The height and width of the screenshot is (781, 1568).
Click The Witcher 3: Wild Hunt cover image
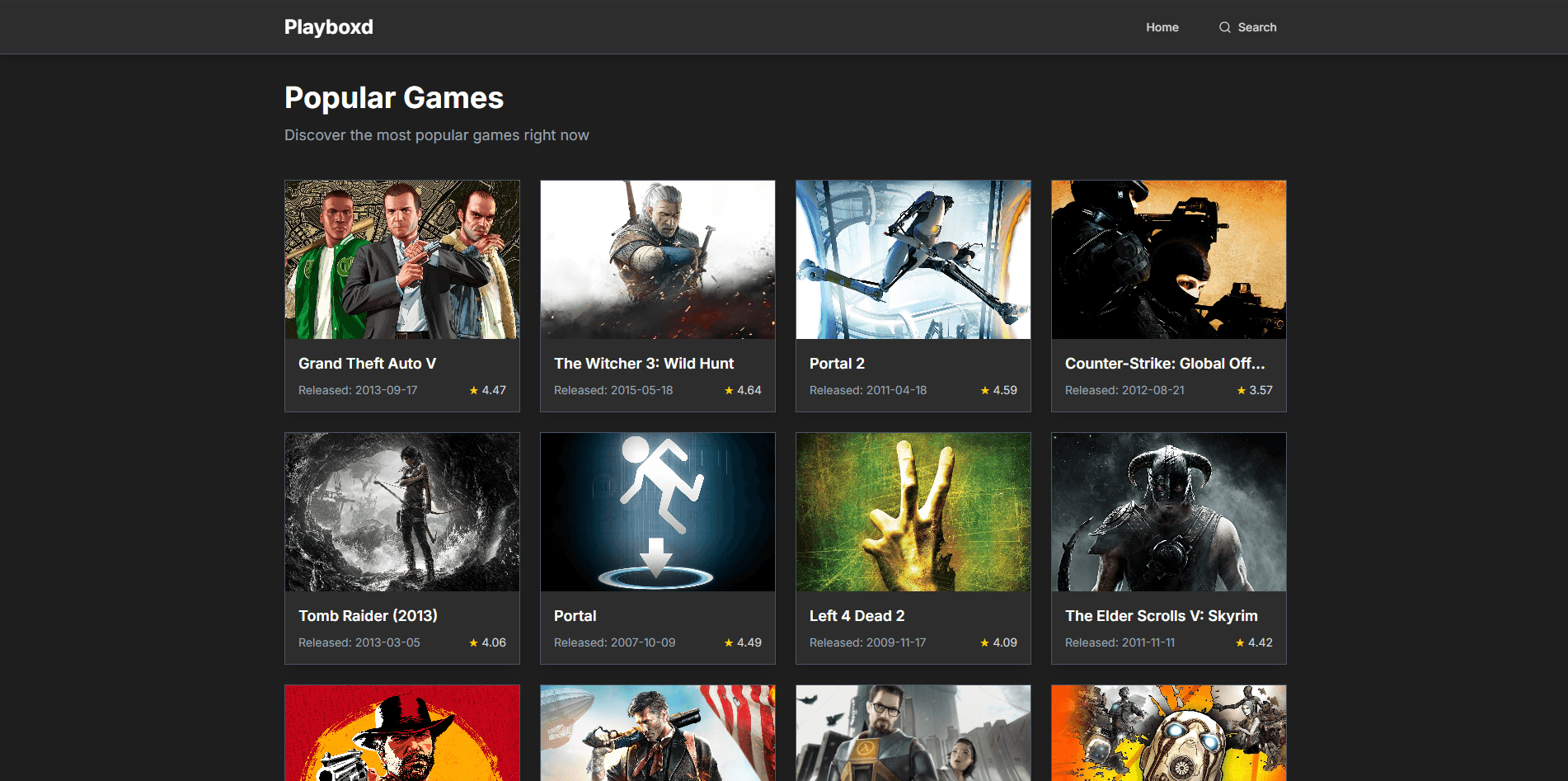pyautogui.click(x=657, y=259)
